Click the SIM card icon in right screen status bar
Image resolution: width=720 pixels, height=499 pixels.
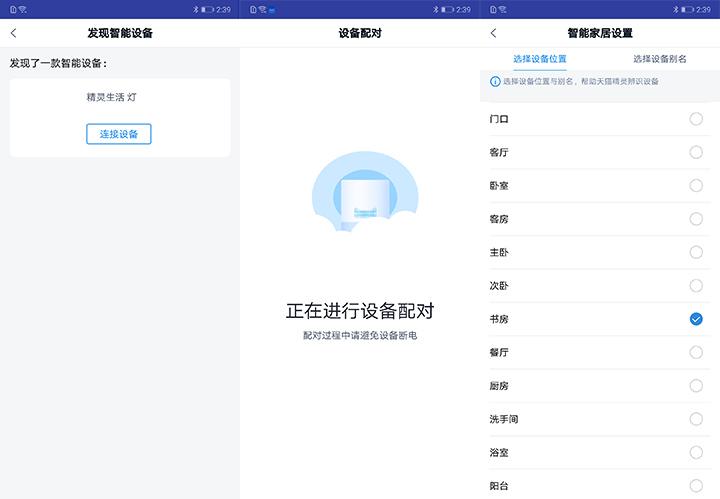click(493, 9)
